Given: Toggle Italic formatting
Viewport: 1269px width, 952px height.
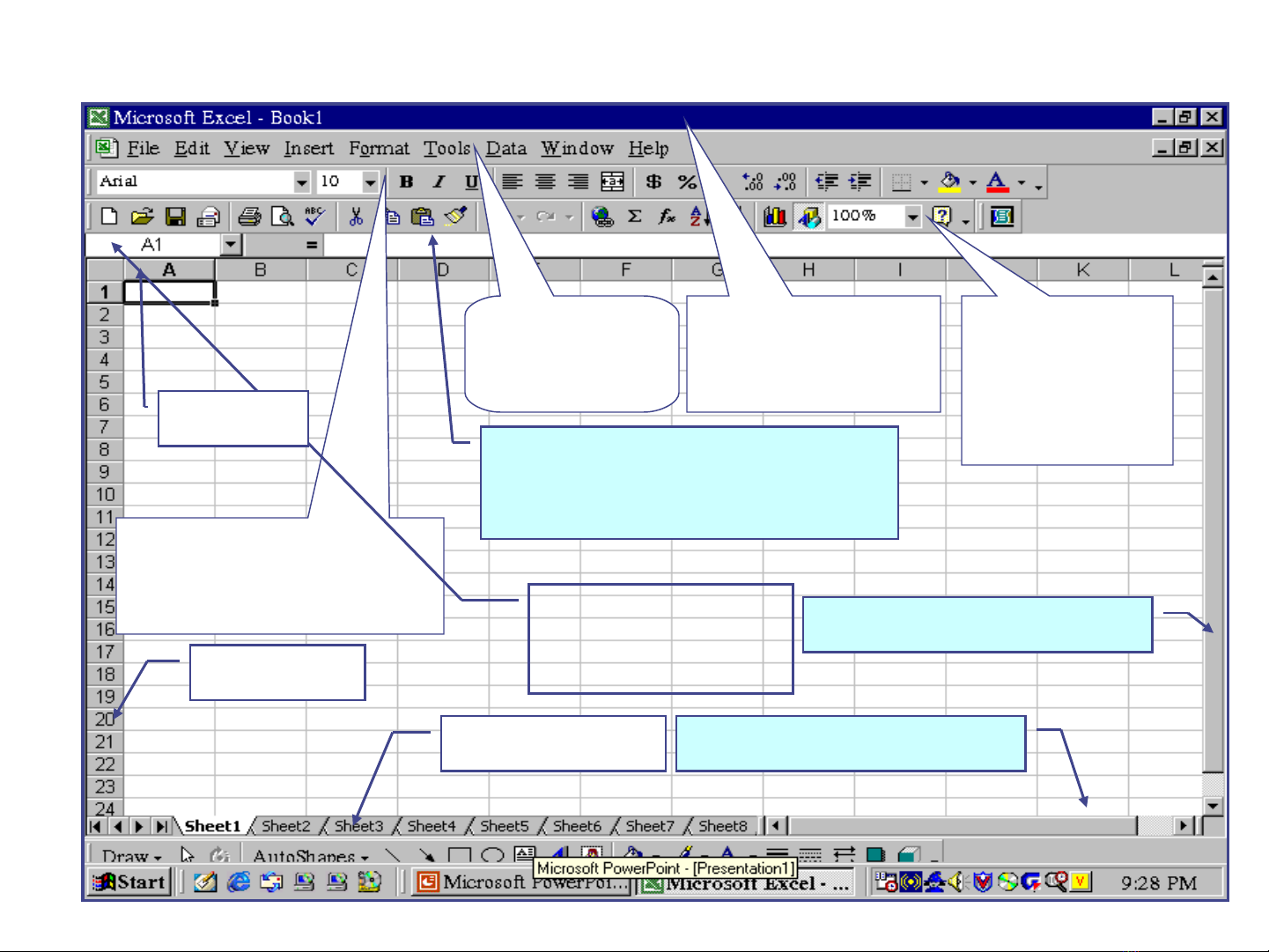Looking at the screenshot, I should (439, 181).
